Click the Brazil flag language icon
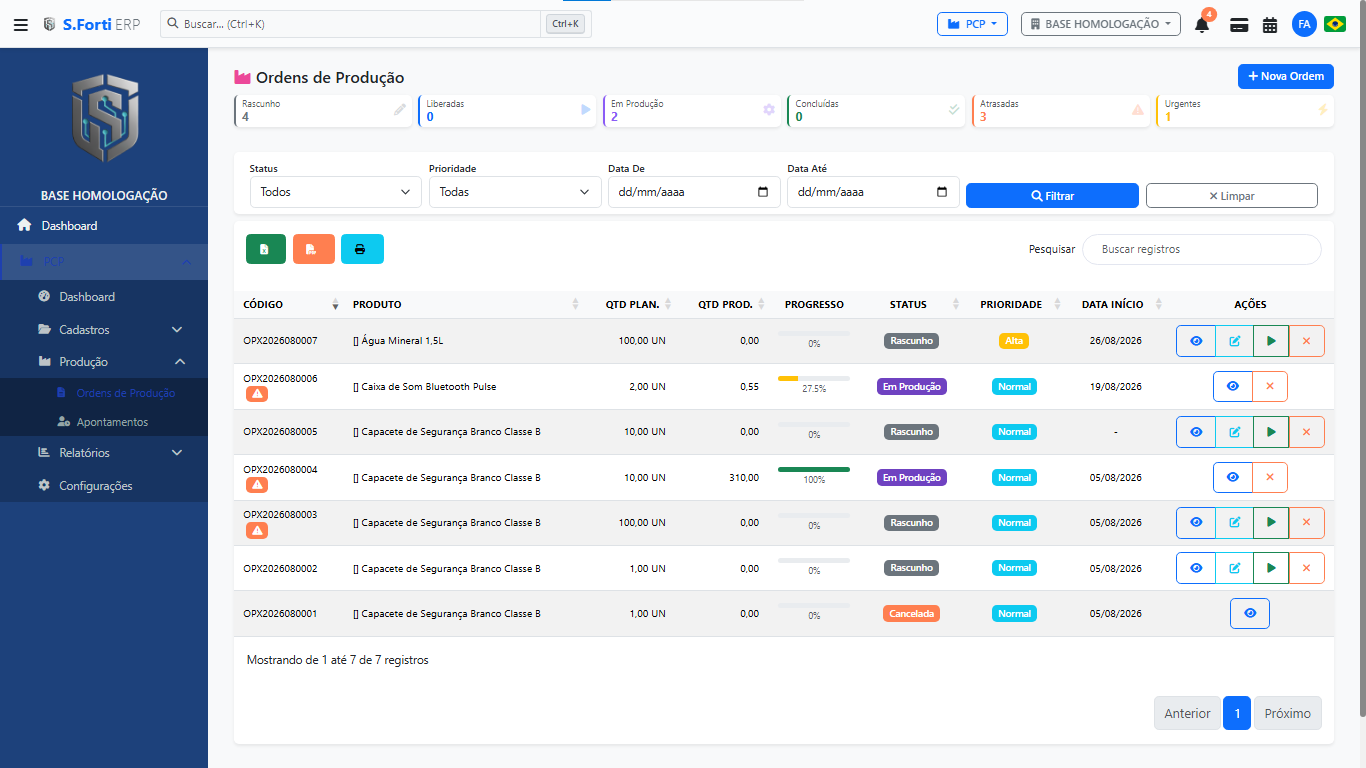The width and height of the screenshot is (1366, 768). (x=1335, y=24)
